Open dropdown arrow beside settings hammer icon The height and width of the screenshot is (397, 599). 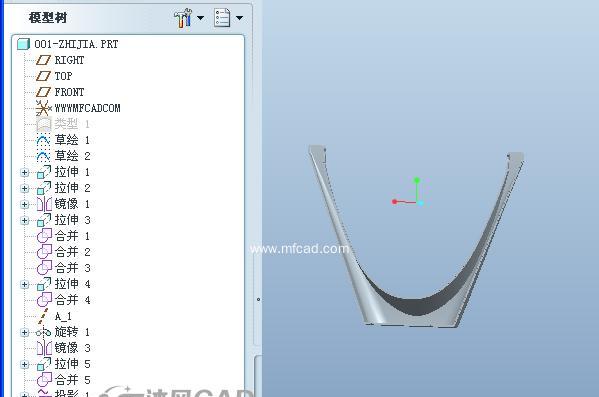[201, 18]
